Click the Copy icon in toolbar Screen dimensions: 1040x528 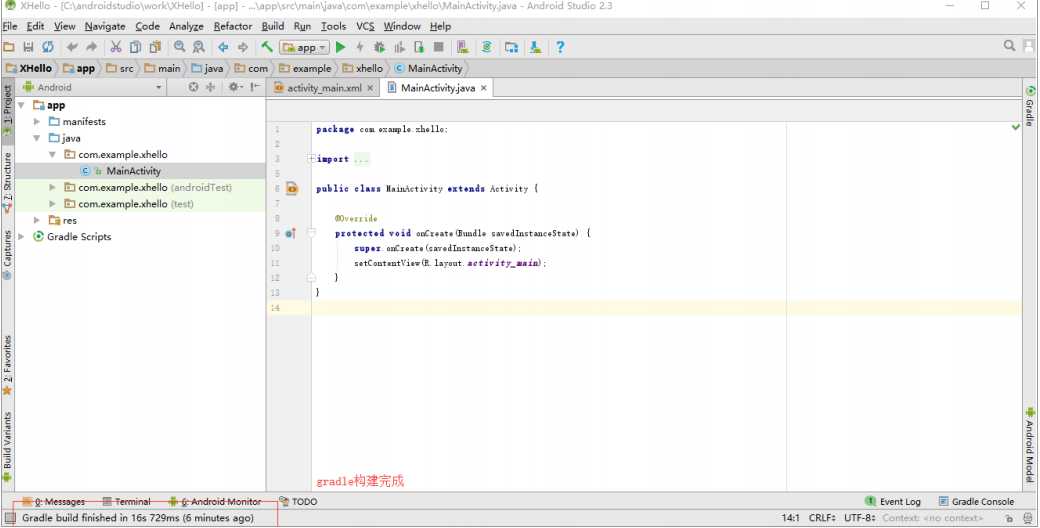(135, 47)
